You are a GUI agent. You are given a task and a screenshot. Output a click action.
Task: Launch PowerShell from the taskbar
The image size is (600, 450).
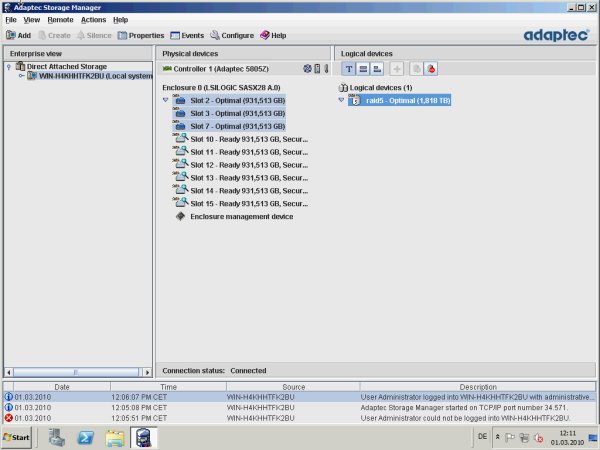(86, 437)
